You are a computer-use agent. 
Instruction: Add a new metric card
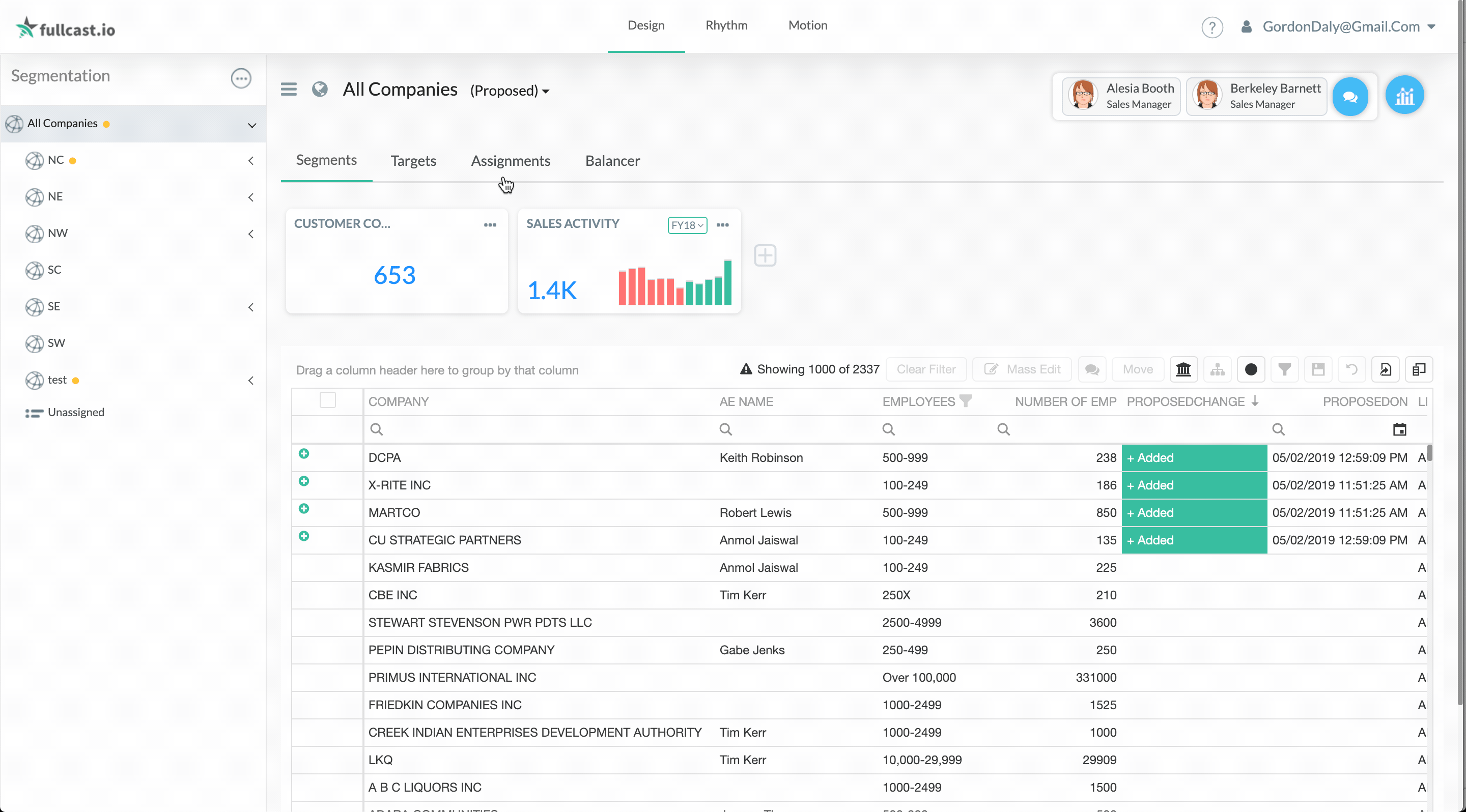(x=765, y=255)
